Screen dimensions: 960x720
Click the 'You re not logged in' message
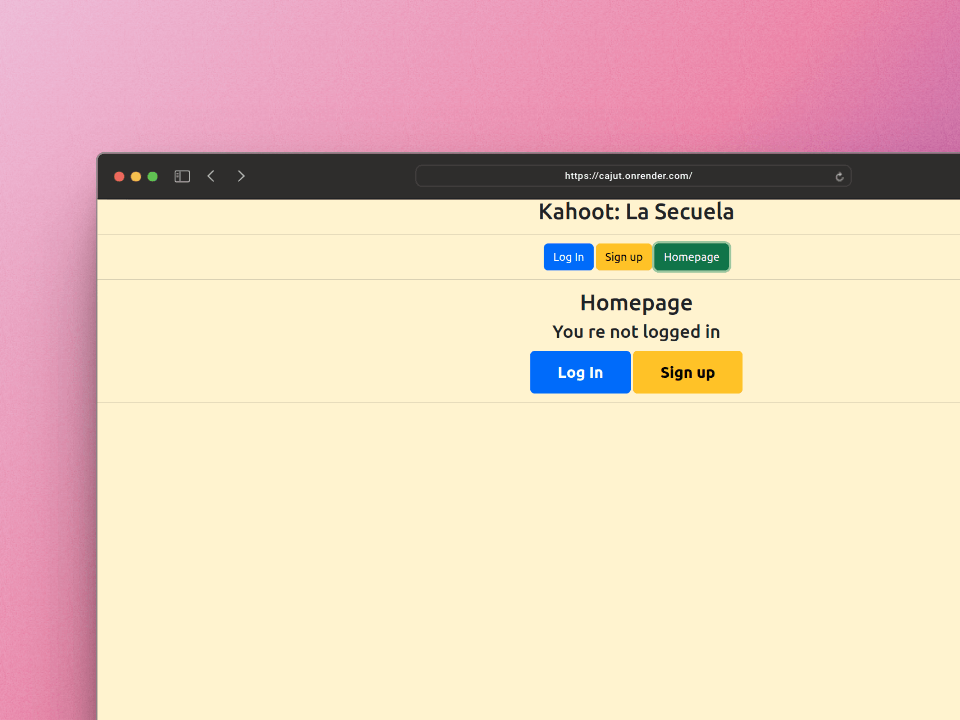[x=636, y=332]
